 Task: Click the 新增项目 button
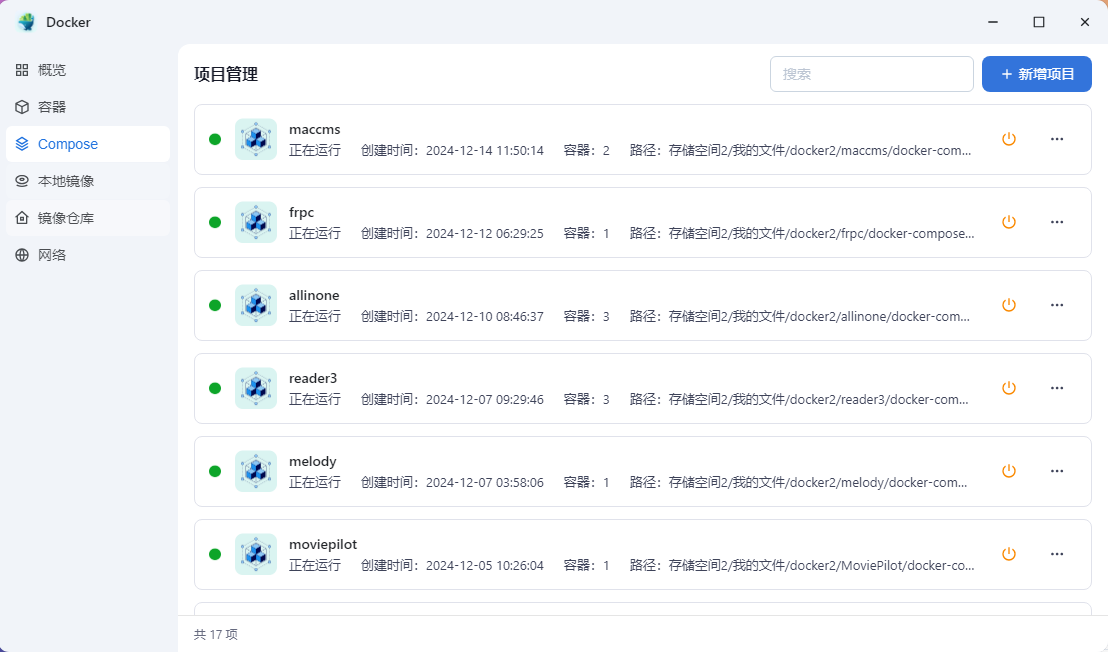coord(1037,74)
